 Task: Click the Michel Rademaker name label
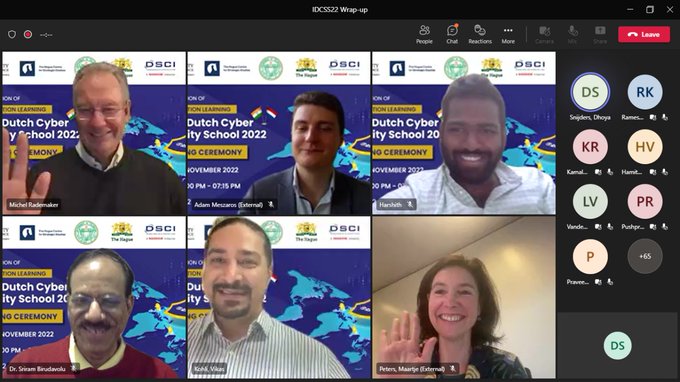click(34, 205)
